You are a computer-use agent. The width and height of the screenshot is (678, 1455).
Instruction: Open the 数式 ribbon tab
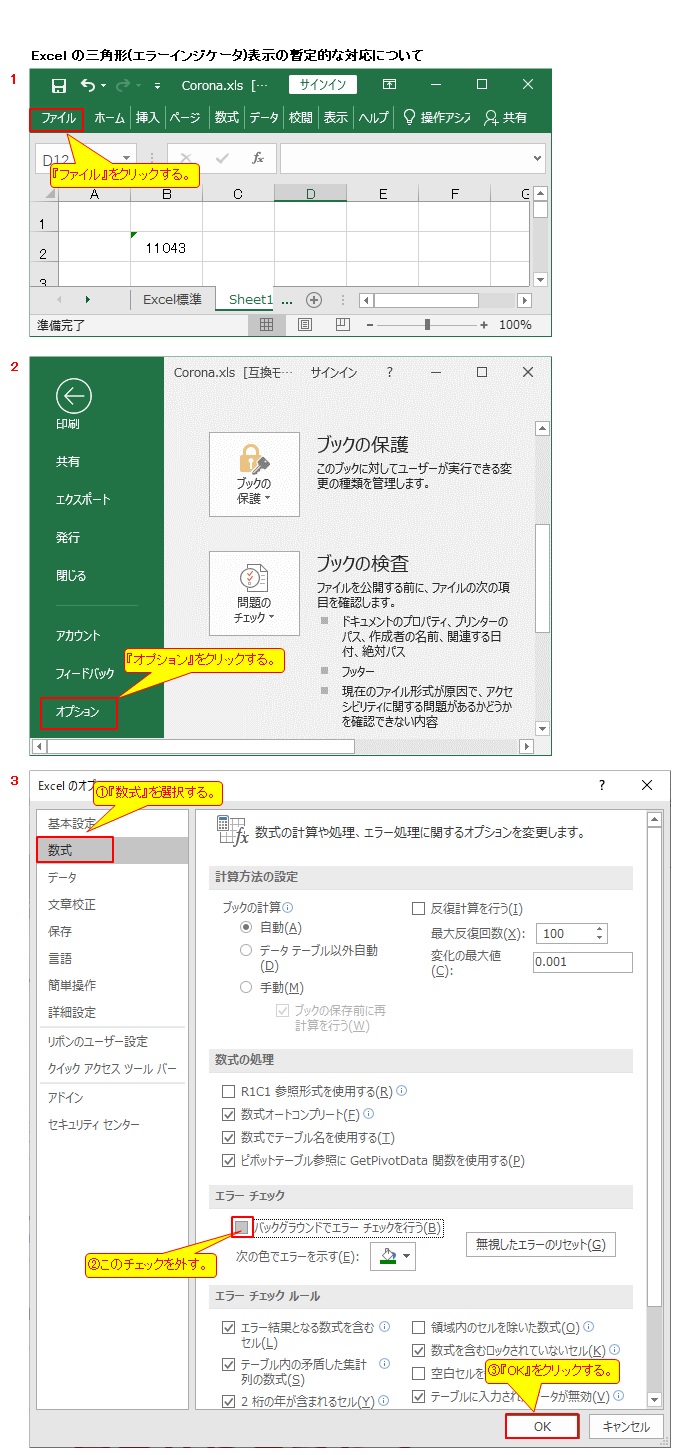click(x=227, y=118)
